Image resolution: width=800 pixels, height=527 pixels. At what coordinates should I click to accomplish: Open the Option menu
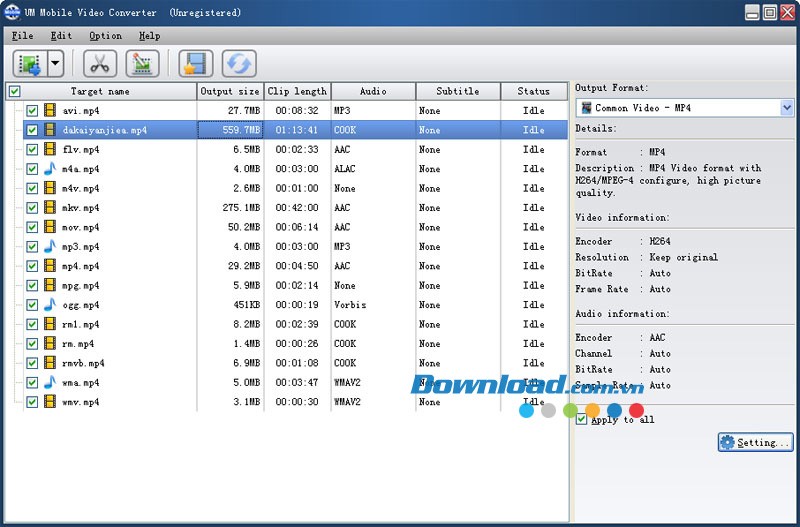point(106,36)
